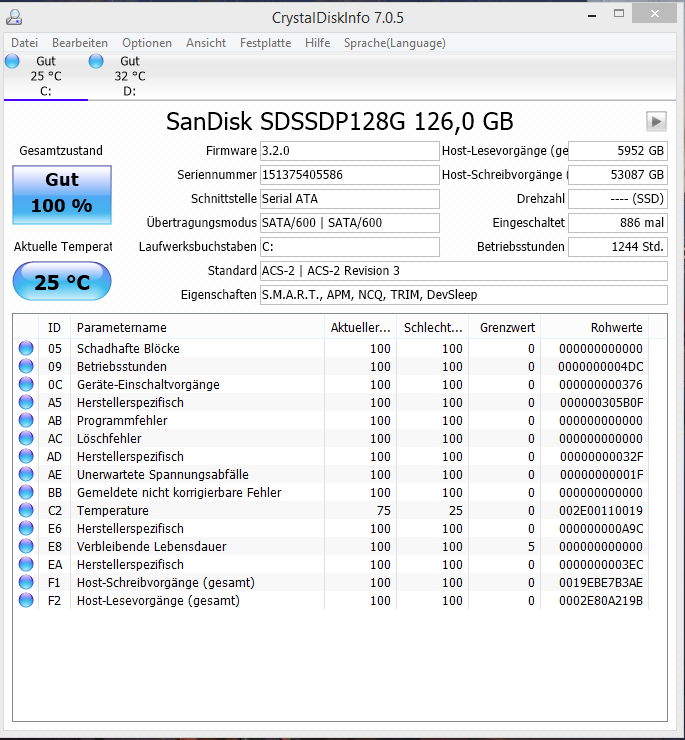Click raw value 002E00110019
Screen dimensions: 685x740
coord(600,511)
